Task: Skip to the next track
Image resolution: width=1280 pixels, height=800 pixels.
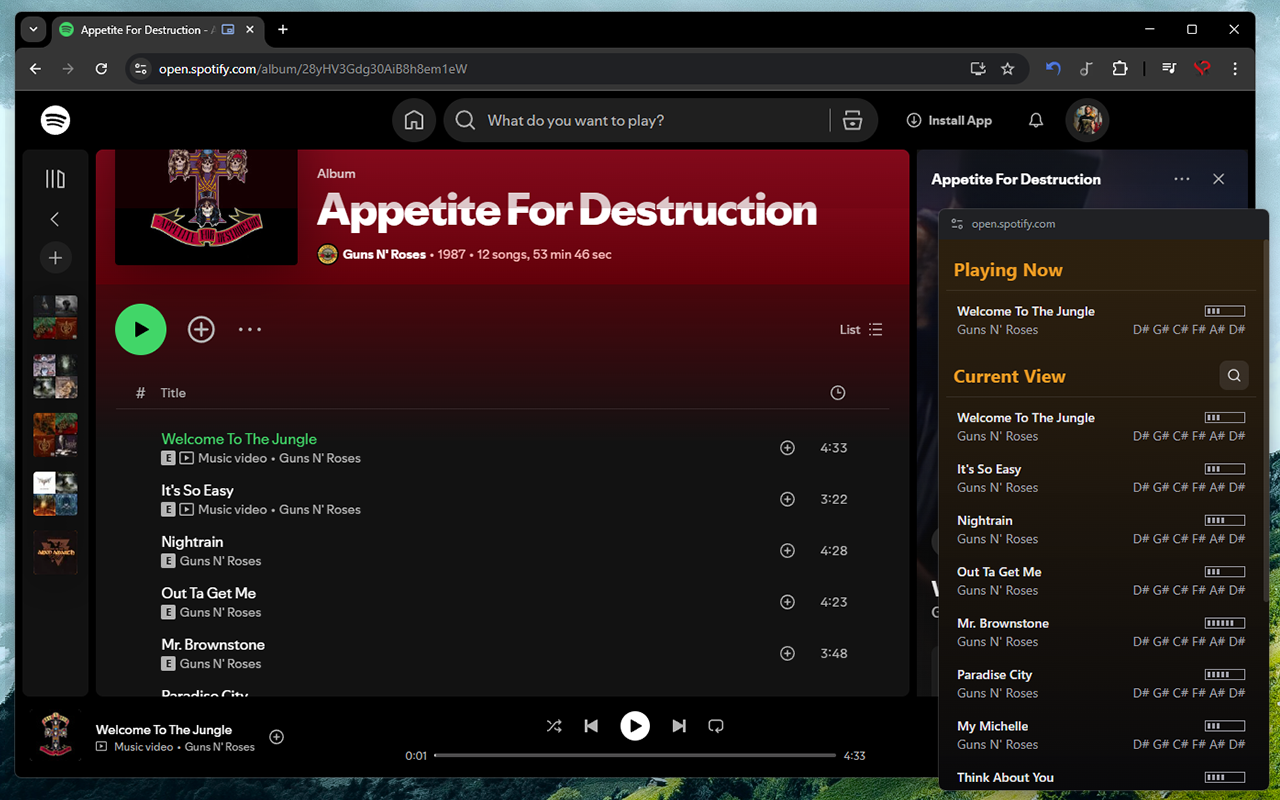Action: pyautogui.click(x=679, y=726)
